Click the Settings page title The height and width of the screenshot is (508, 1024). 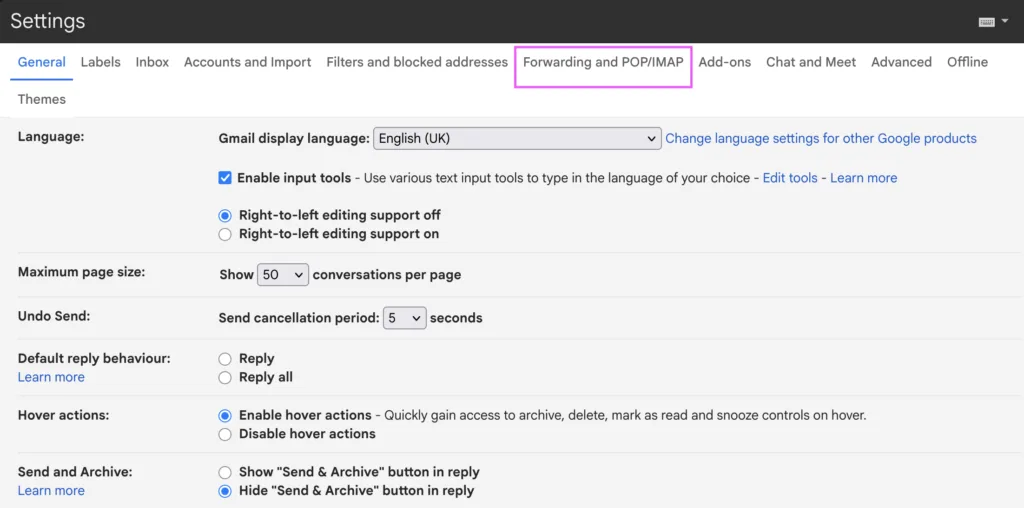click(x=48, y=22)
